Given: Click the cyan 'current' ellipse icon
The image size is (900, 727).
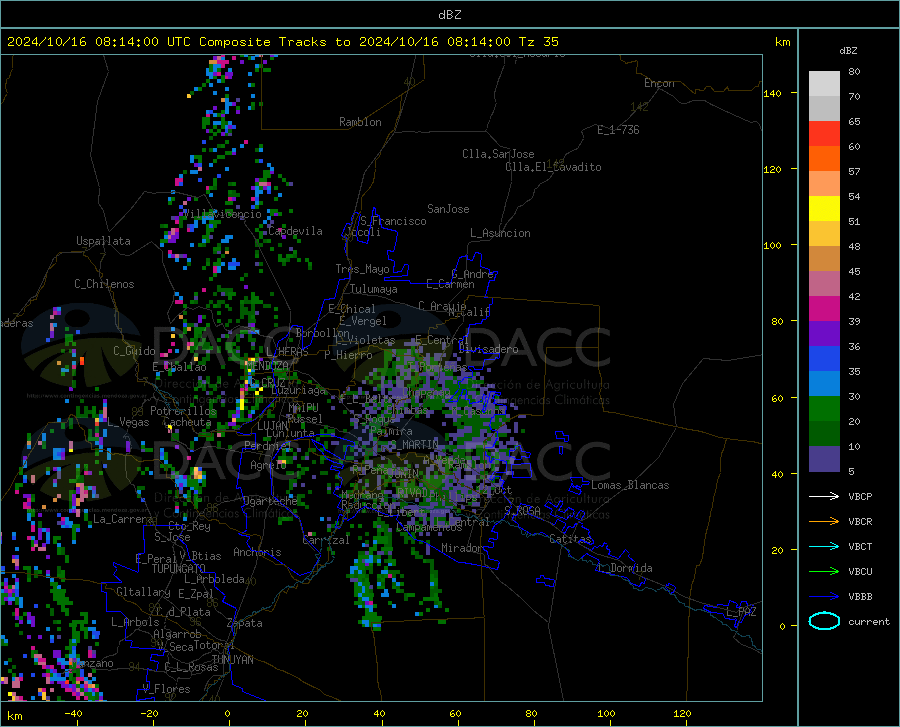Looking at the screenshot, I should (x=824, y=621).
